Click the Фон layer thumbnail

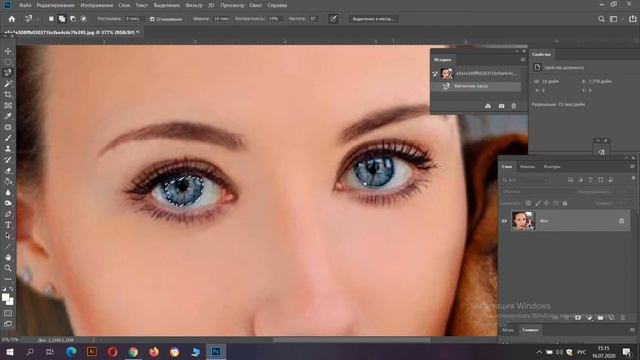pos(523,221)
